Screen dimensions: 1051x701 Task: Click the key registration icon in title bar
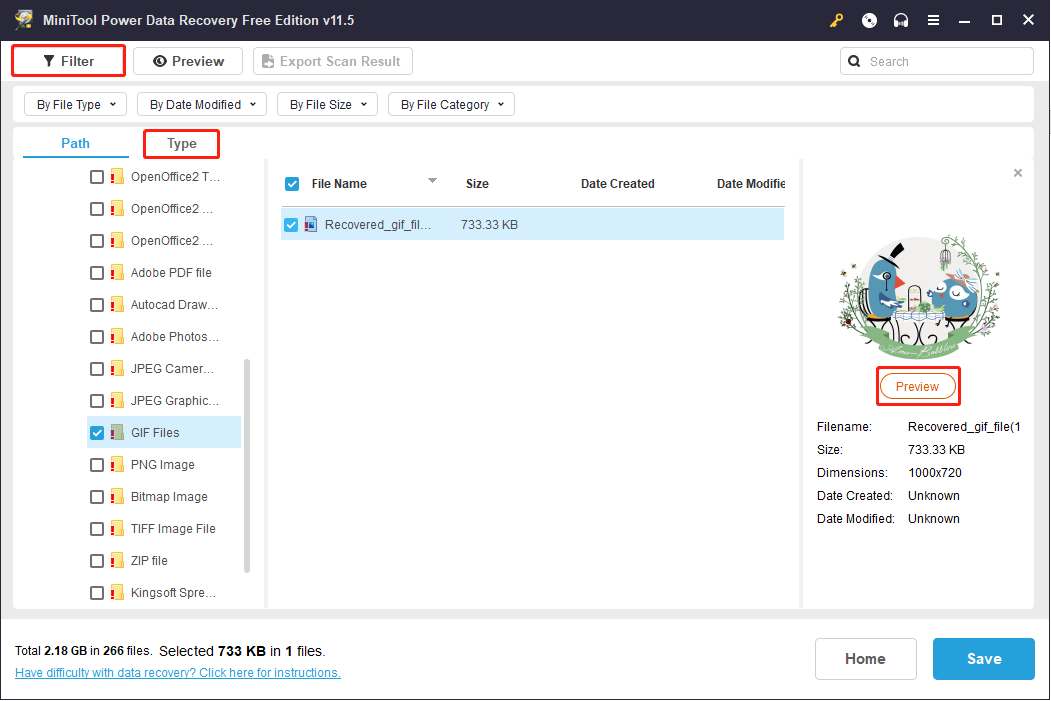click(x=836, y=20)
